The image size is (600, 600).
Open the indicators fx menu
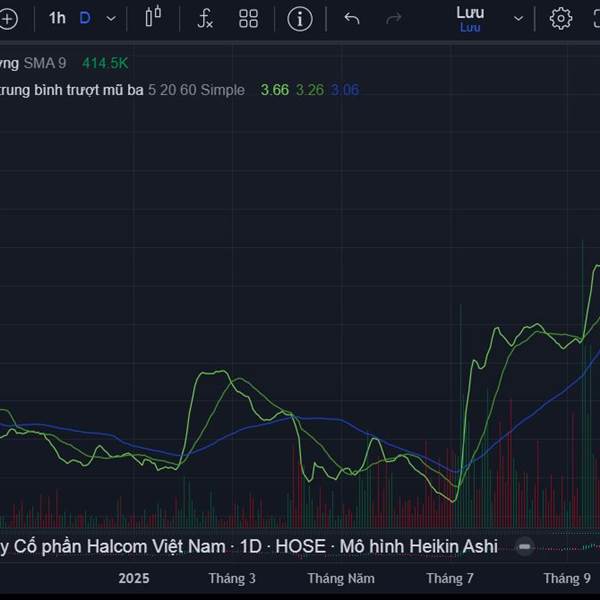[205, 18]
